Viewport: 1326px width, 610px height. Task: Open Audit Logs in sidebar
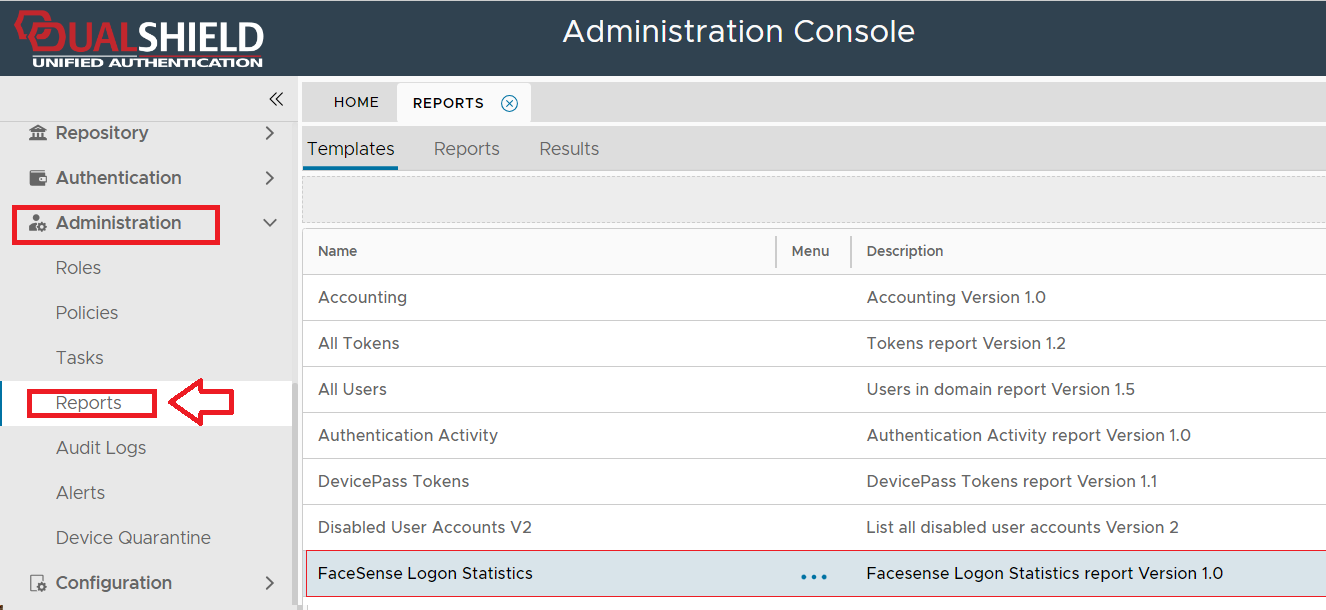click(101, 448)
